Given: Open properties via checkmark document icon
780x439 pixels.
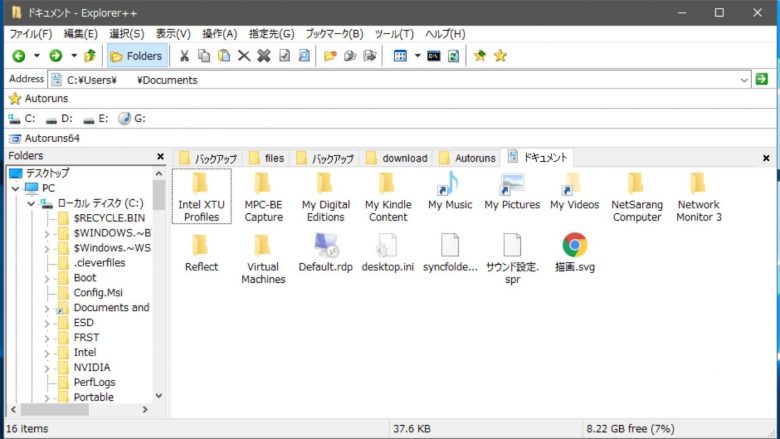Looking at the screenshot, I should click(x=284, y=56).
